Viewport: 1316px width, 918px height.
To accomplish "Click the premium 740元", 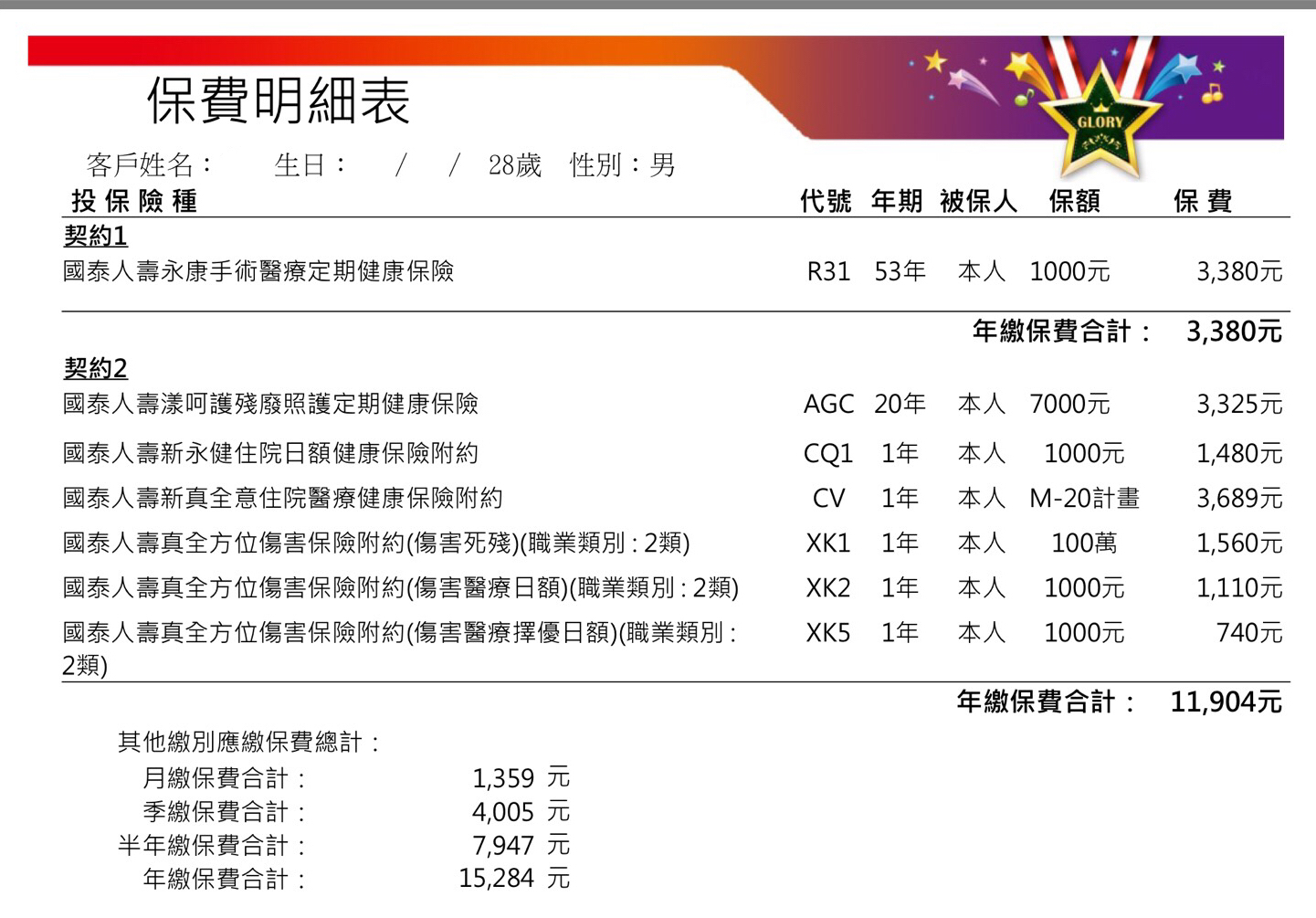I will pyautogui.click(x=1249, y=632).
